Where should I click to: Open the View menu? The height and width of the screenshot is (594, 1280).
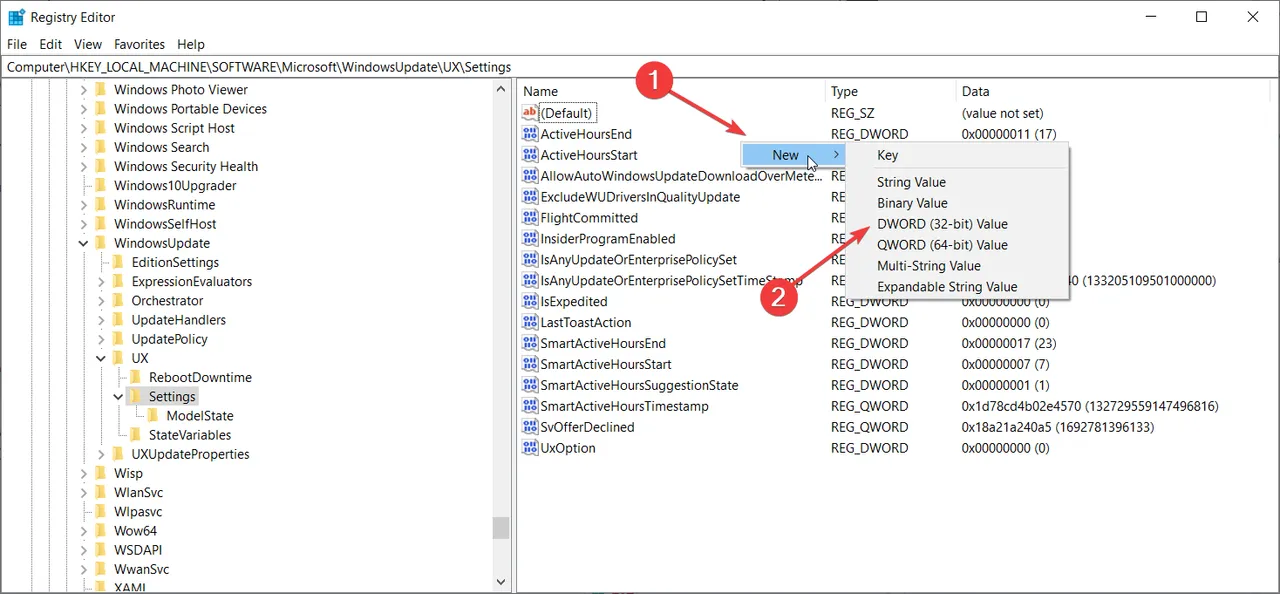[x=88, y=44]
